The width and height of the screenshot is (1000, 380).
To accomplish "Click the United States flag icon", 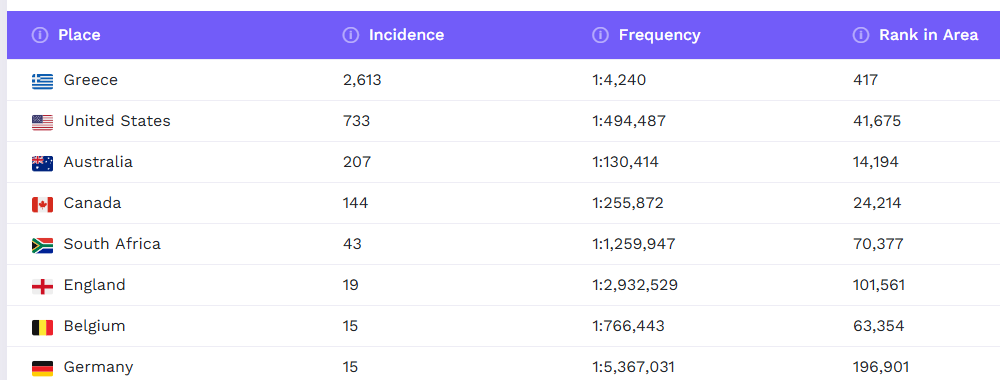I will click(x=43, y=122).
